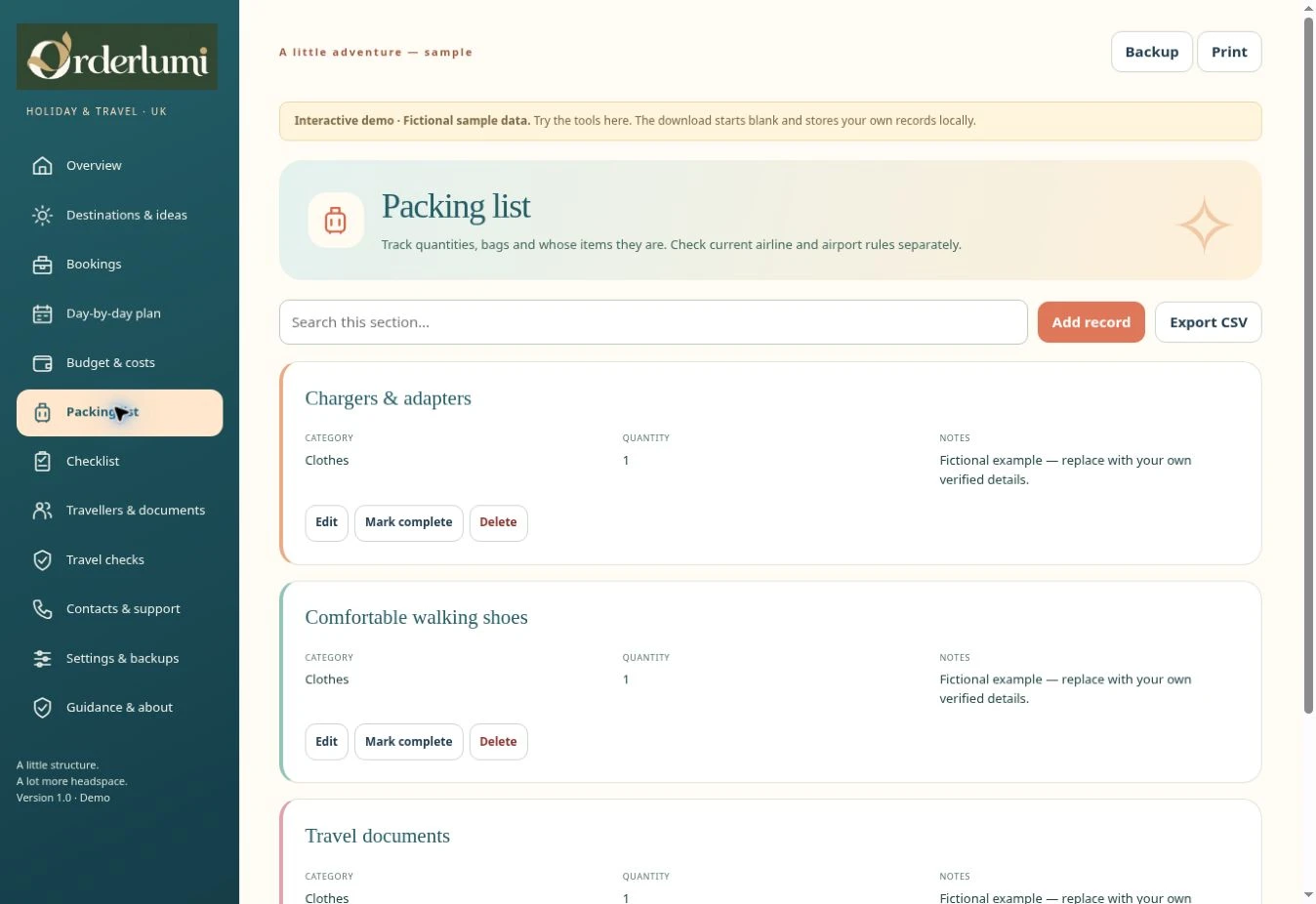
Task: Click the Bookings briefcase icon
Action: [x=42, y=265]
